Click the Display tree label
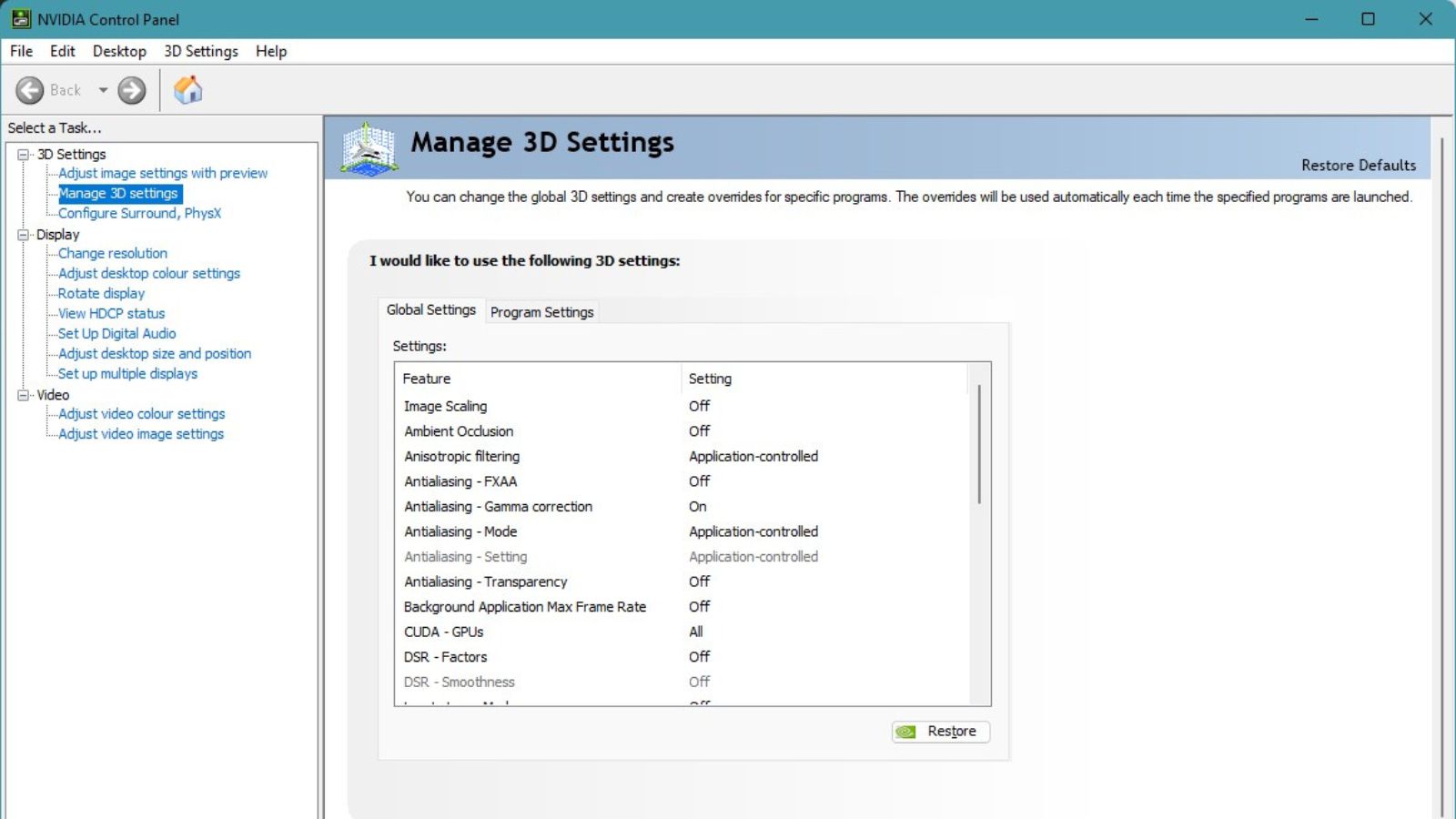1456x819 pixels. click(x=58, y=235)
